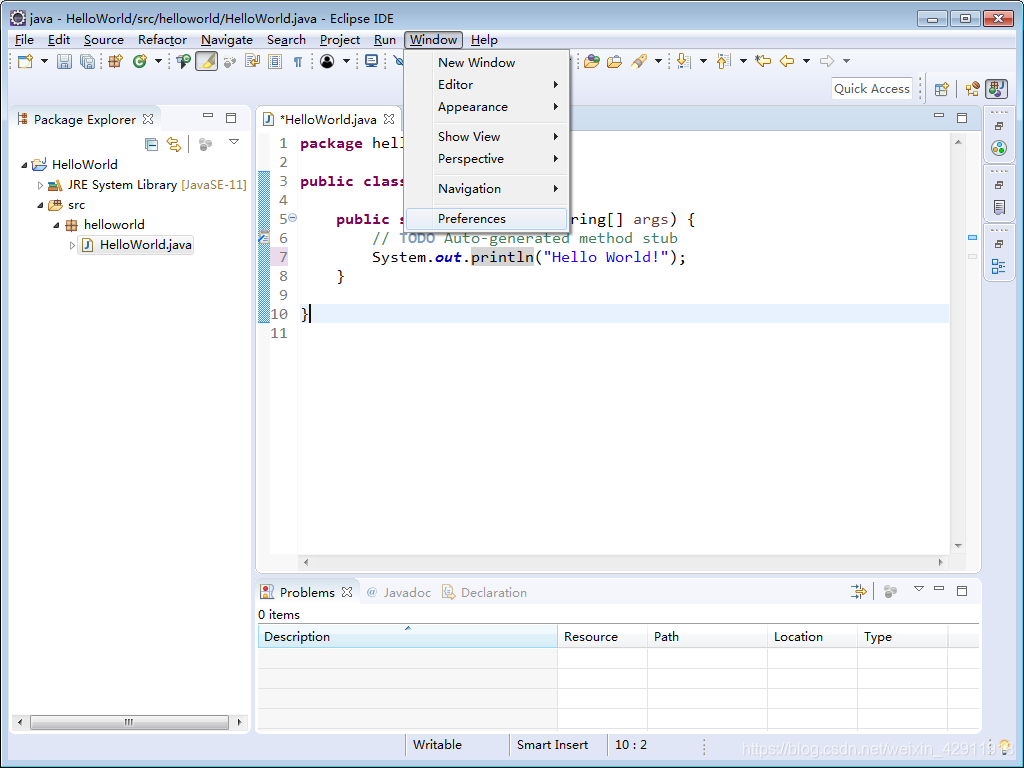This screenshot has width=1024, height=768.
Task: Click the round profile icon in toolbar
Action: (x=327, y=61)
